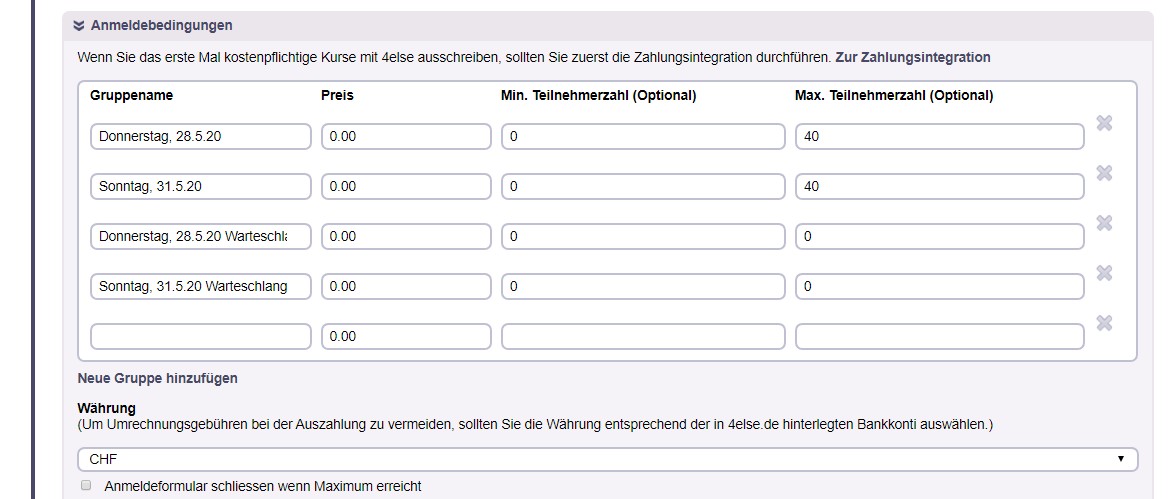Remove the Sonntag, 31.5.20 group row
The height and width of the screenshot is (499, 1175).
coord(1104,173)
